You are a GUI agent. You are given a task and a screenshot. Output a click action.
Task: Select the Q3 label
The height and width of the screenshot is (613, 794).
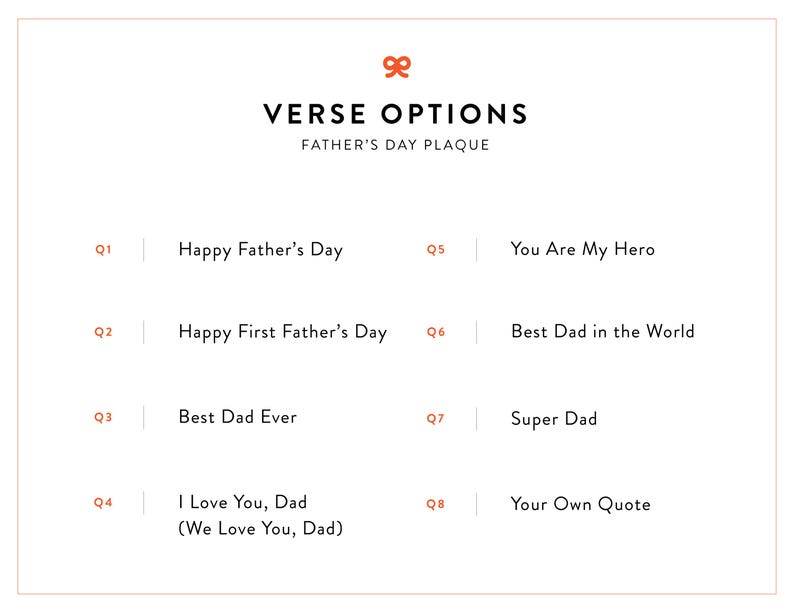pyautogui.click(x=103, y=418)
